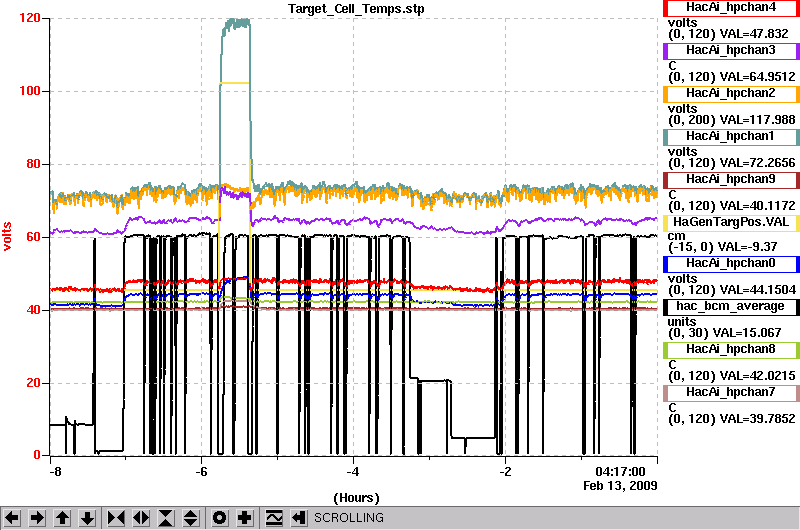Click the VAL=72.2656 reading

[757, 163]
